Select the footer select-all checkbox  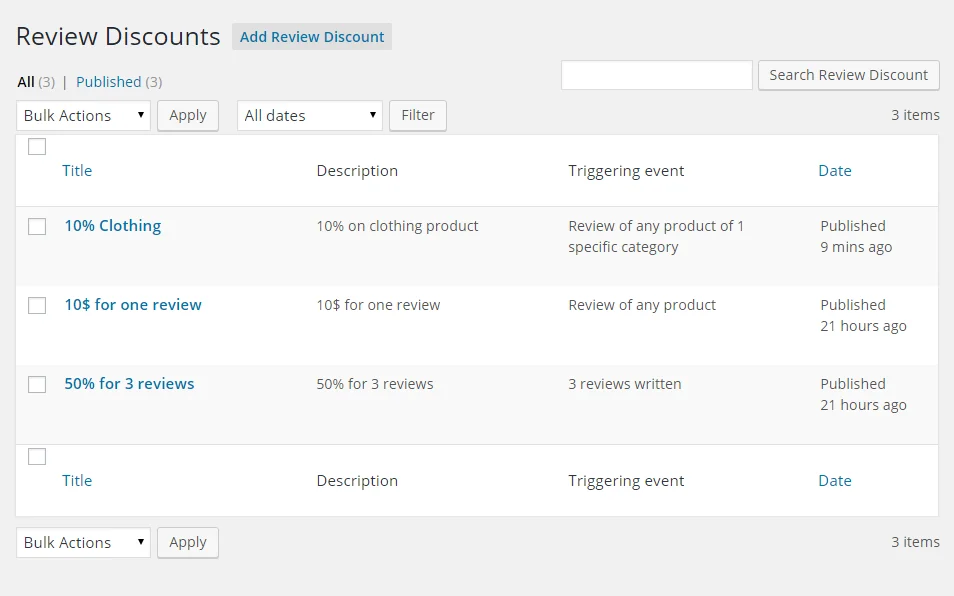tap(37, 456)
